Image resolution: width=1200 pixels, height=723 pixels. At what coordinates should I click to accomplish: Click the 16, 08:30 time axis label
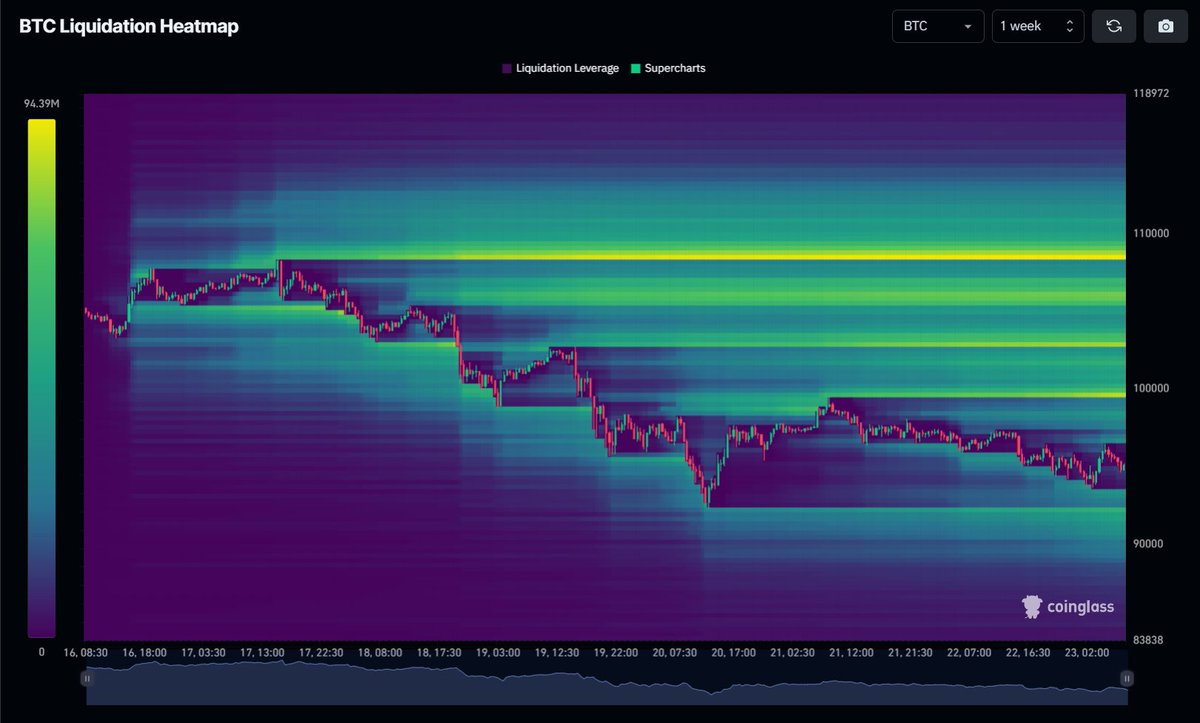click(84, 652)
